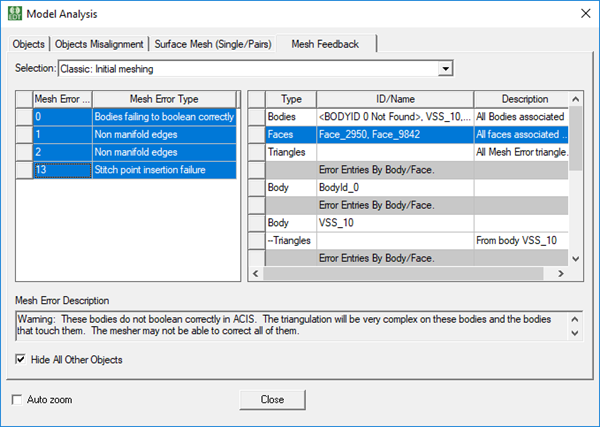
Task: Switch to the Objects tab
Action: click(28, 44)
